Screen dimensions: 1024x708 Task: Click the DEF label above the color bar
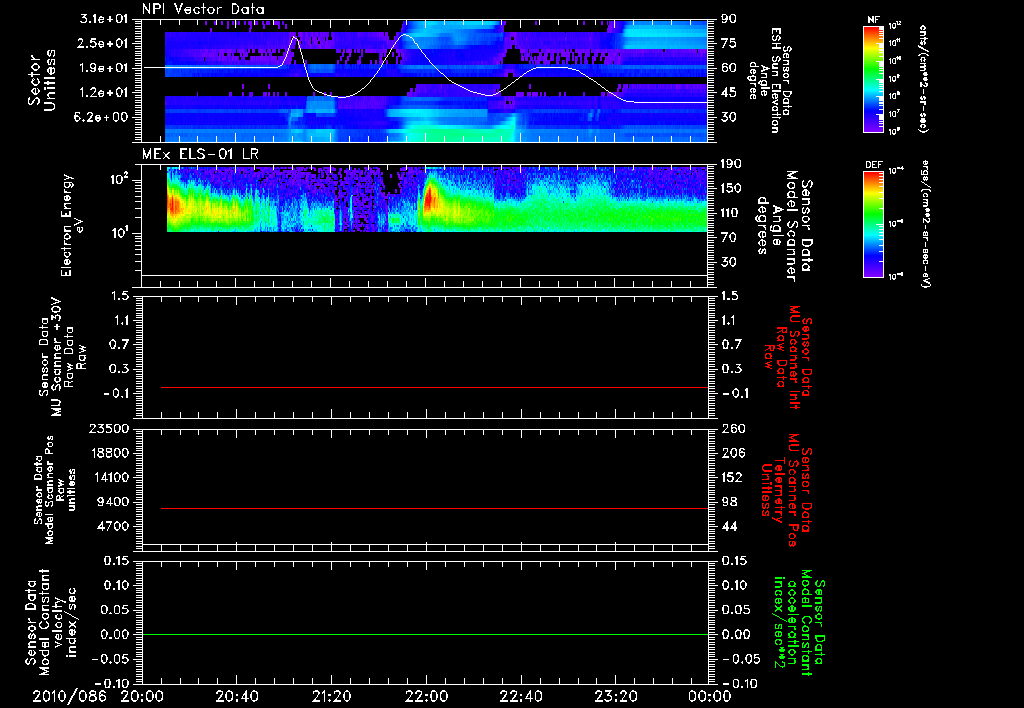874,165
